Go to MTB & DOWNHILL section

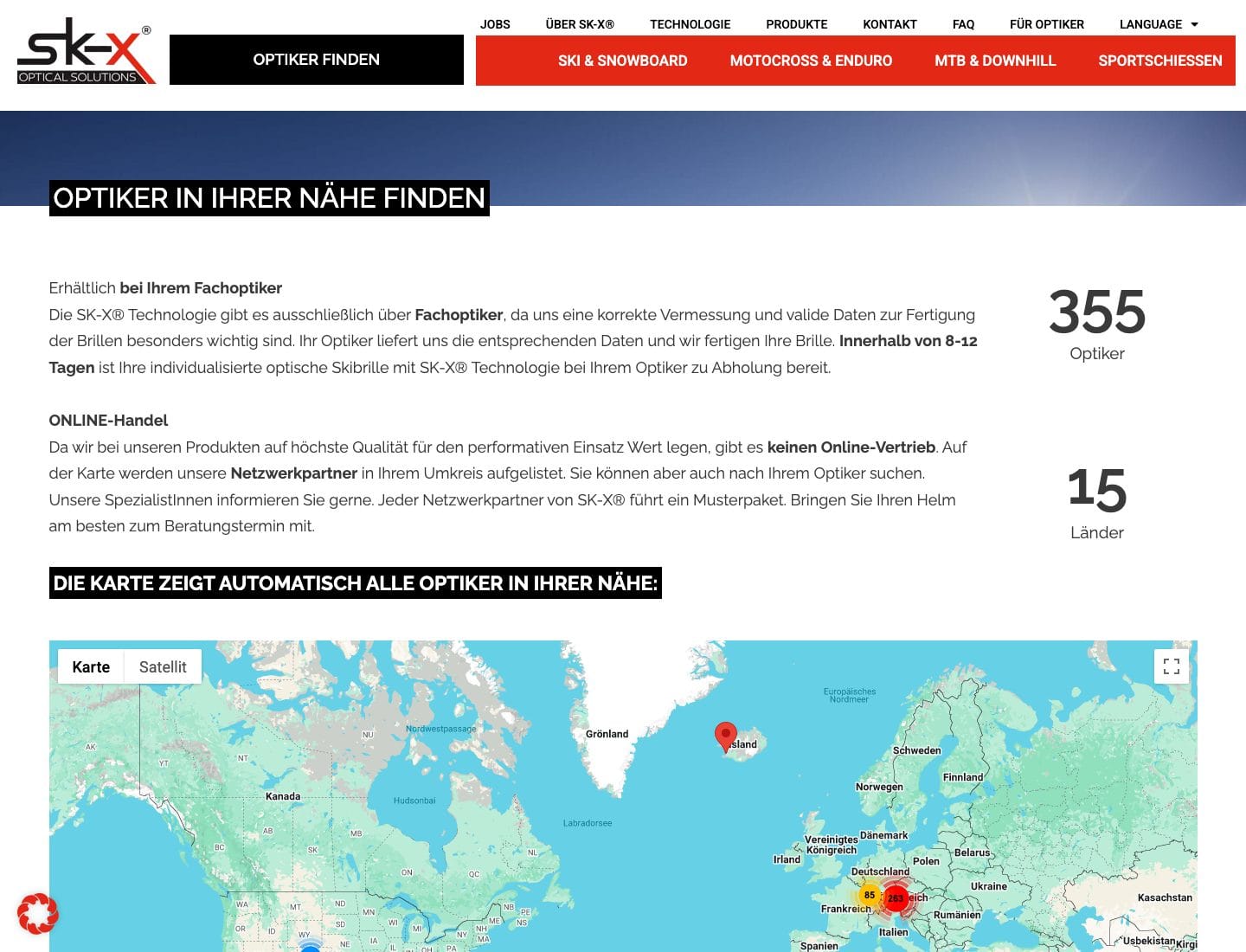(x=995, y=61)
